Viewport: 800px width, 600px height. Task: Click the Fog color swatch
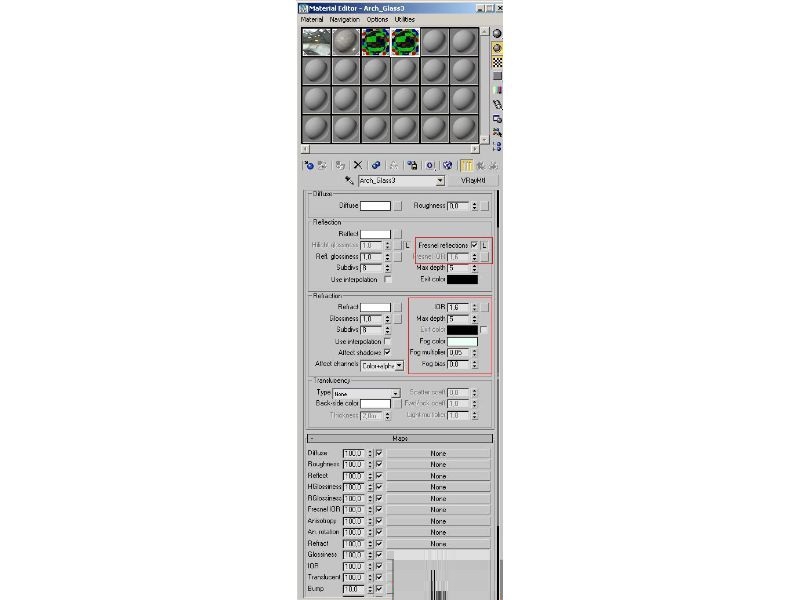462,341
